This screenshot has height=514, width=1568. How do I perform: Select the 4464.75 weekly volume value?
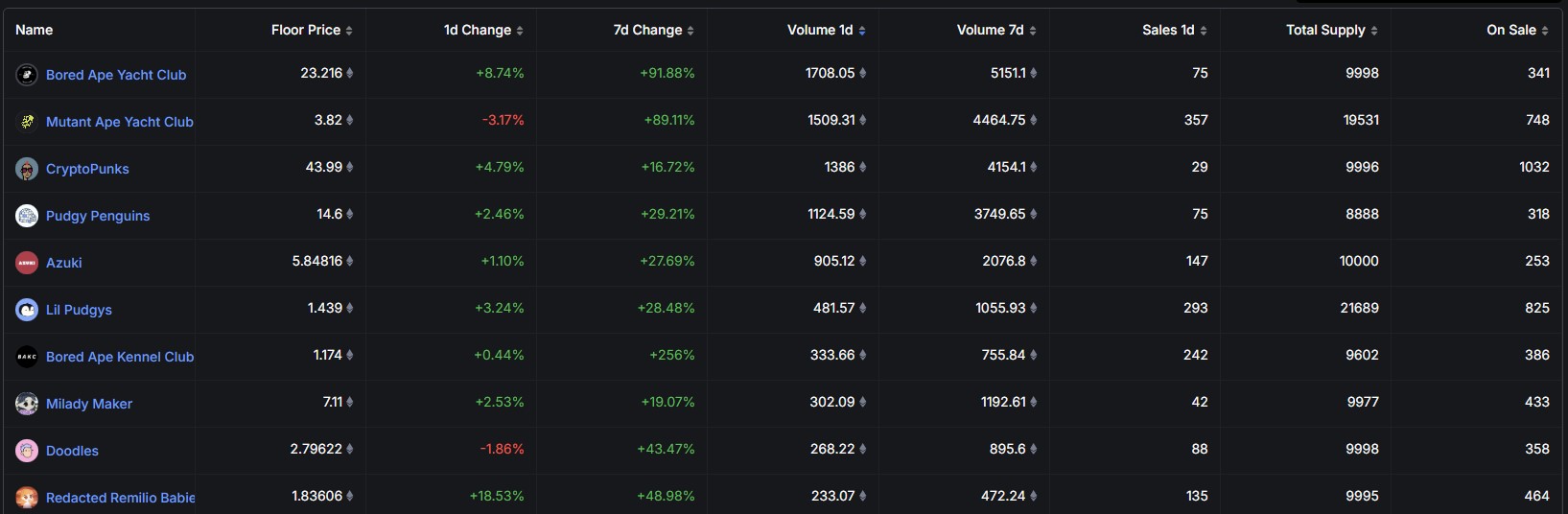click(x=999, y=120)
